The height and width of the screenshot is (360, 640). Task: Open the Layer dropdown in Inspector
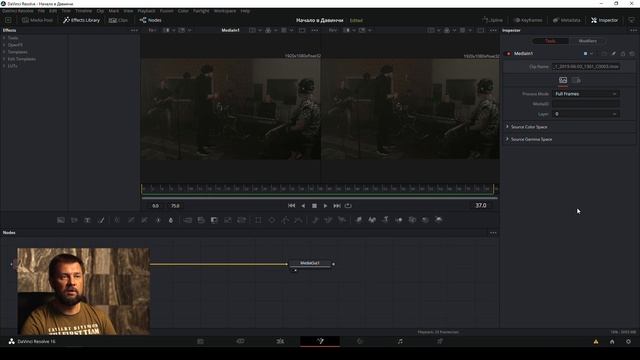coord(586,114)
